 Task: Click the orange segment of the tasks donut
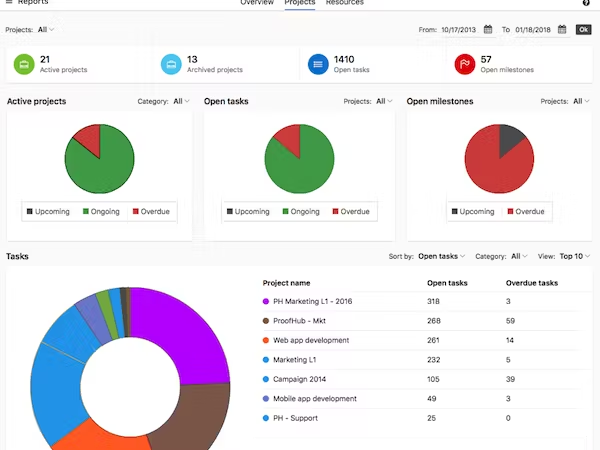pyautogui.click(x=99, y=438)
